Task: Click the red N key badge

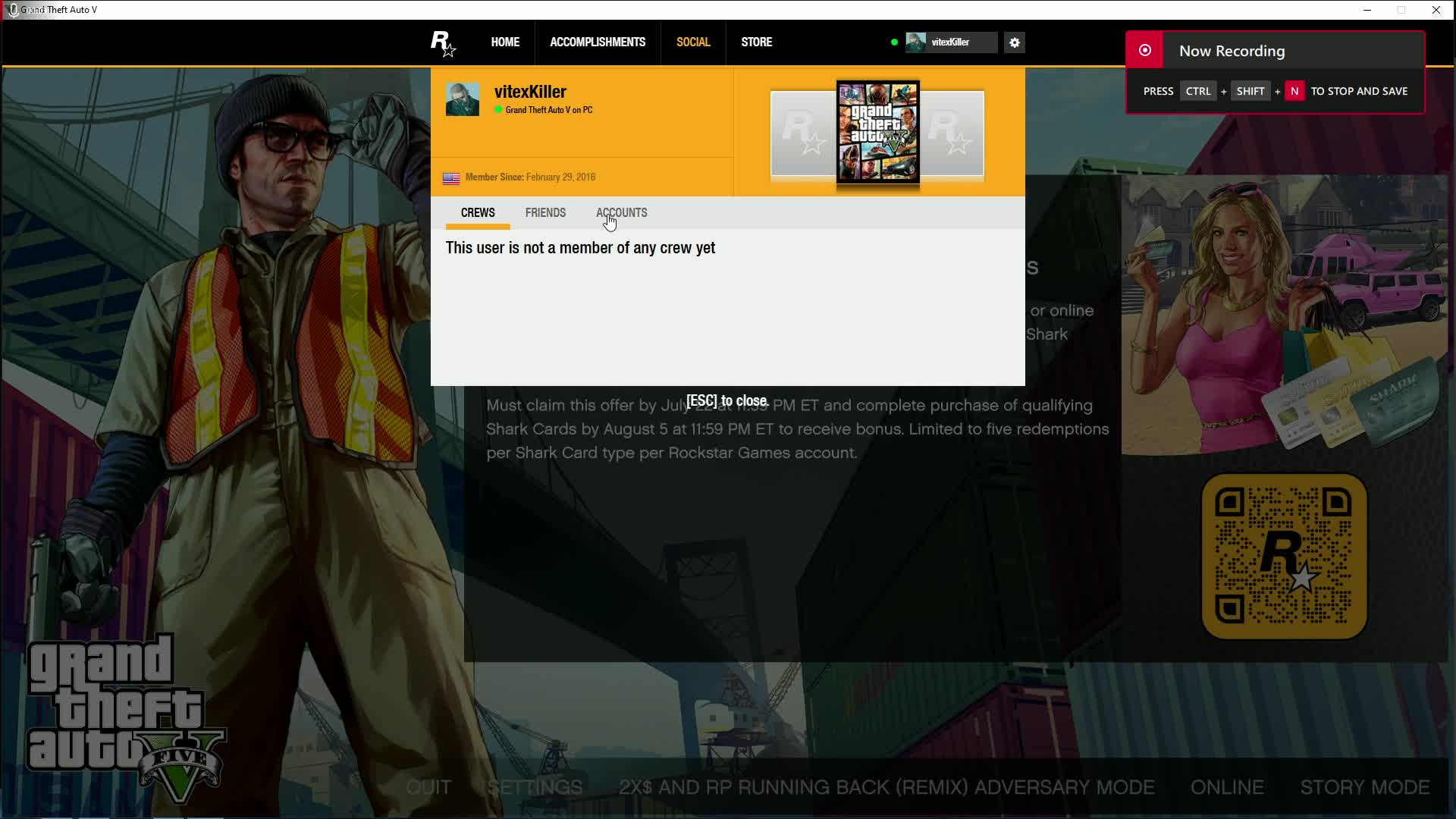Action: point(1294,91)
